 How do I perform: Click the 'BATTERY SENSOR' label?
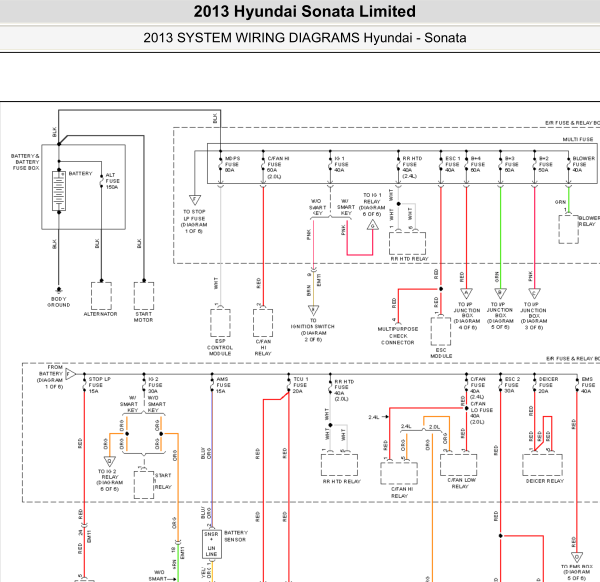point(236,536)
